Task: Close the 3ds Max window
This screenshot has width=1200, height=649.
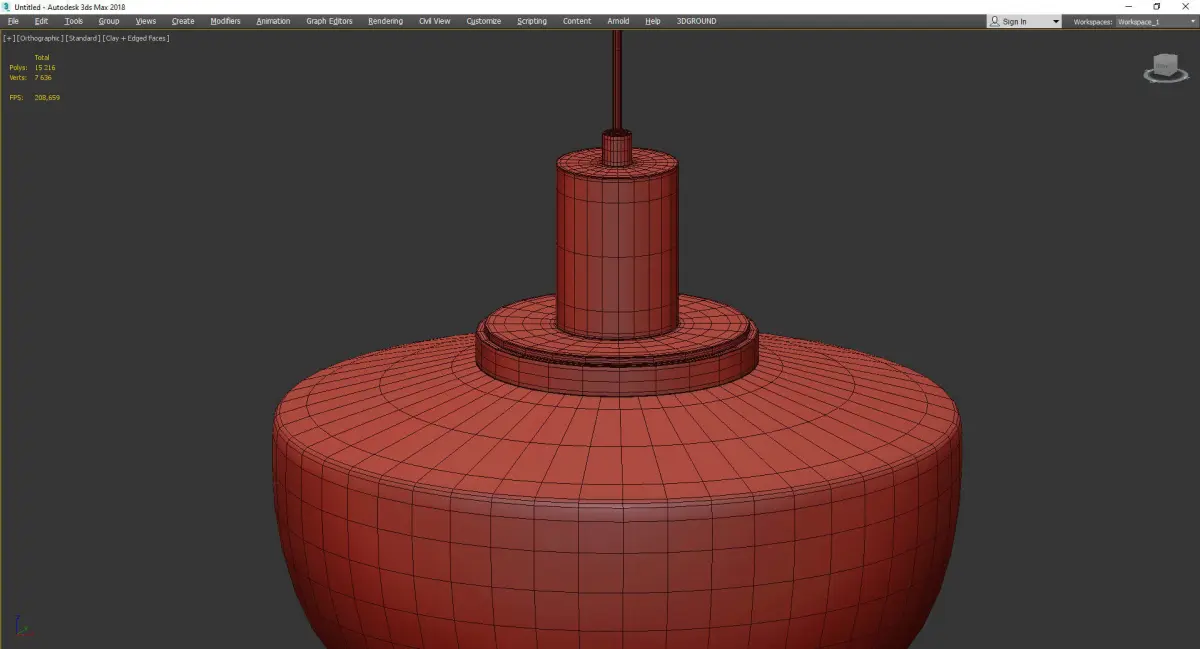Action: (x=1185, y=6)
